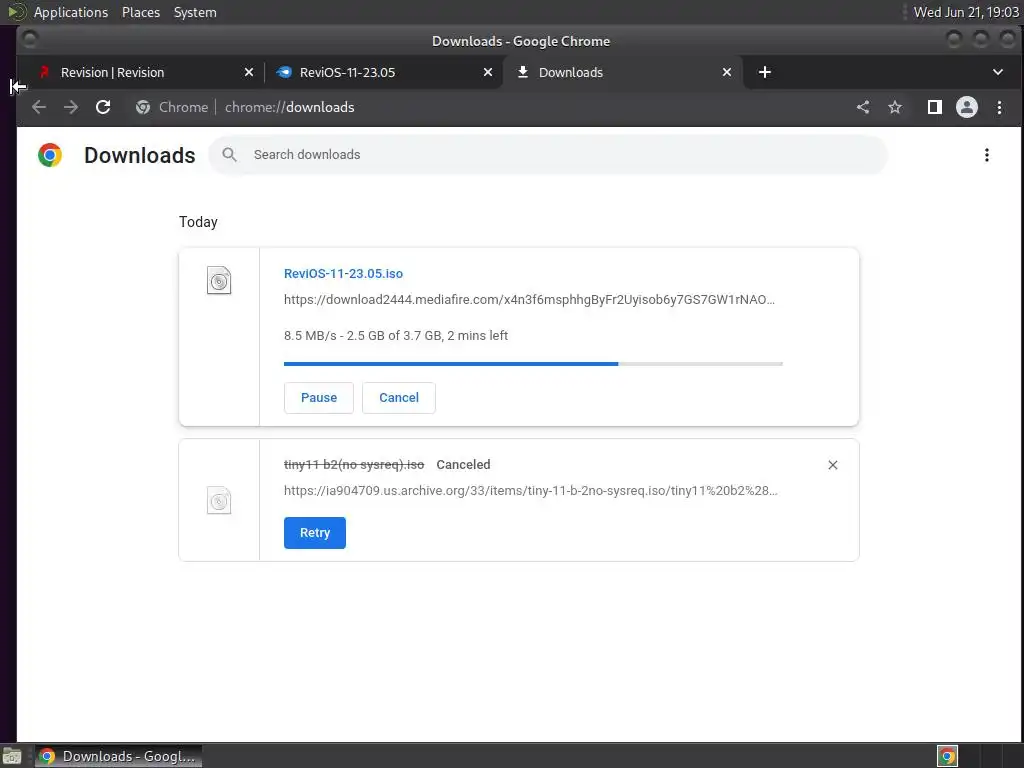Close the Downloads tab
Viewport: 1024px width, 768px height.
click(x=727, y=72)
